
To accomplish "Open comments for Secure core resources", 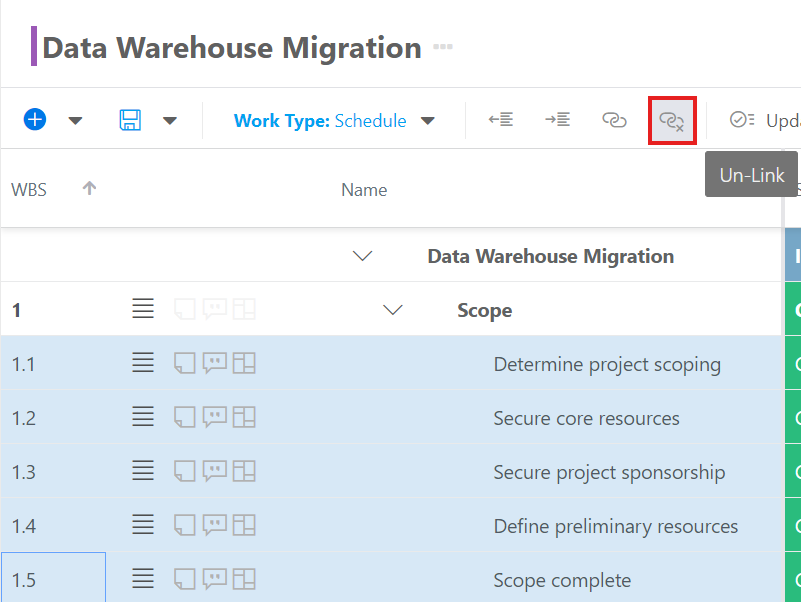I will click(215, 418).
